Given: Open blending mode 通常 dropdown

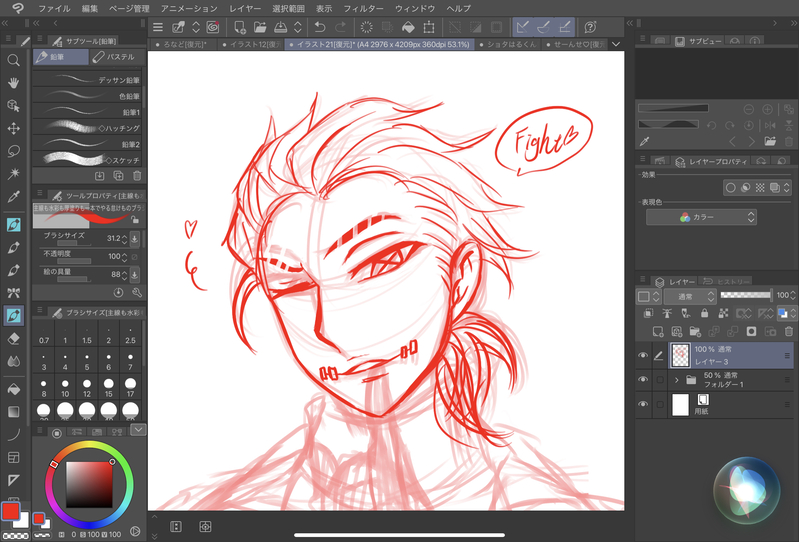Looking at the screenshot, I should click(x=690, y=296).
